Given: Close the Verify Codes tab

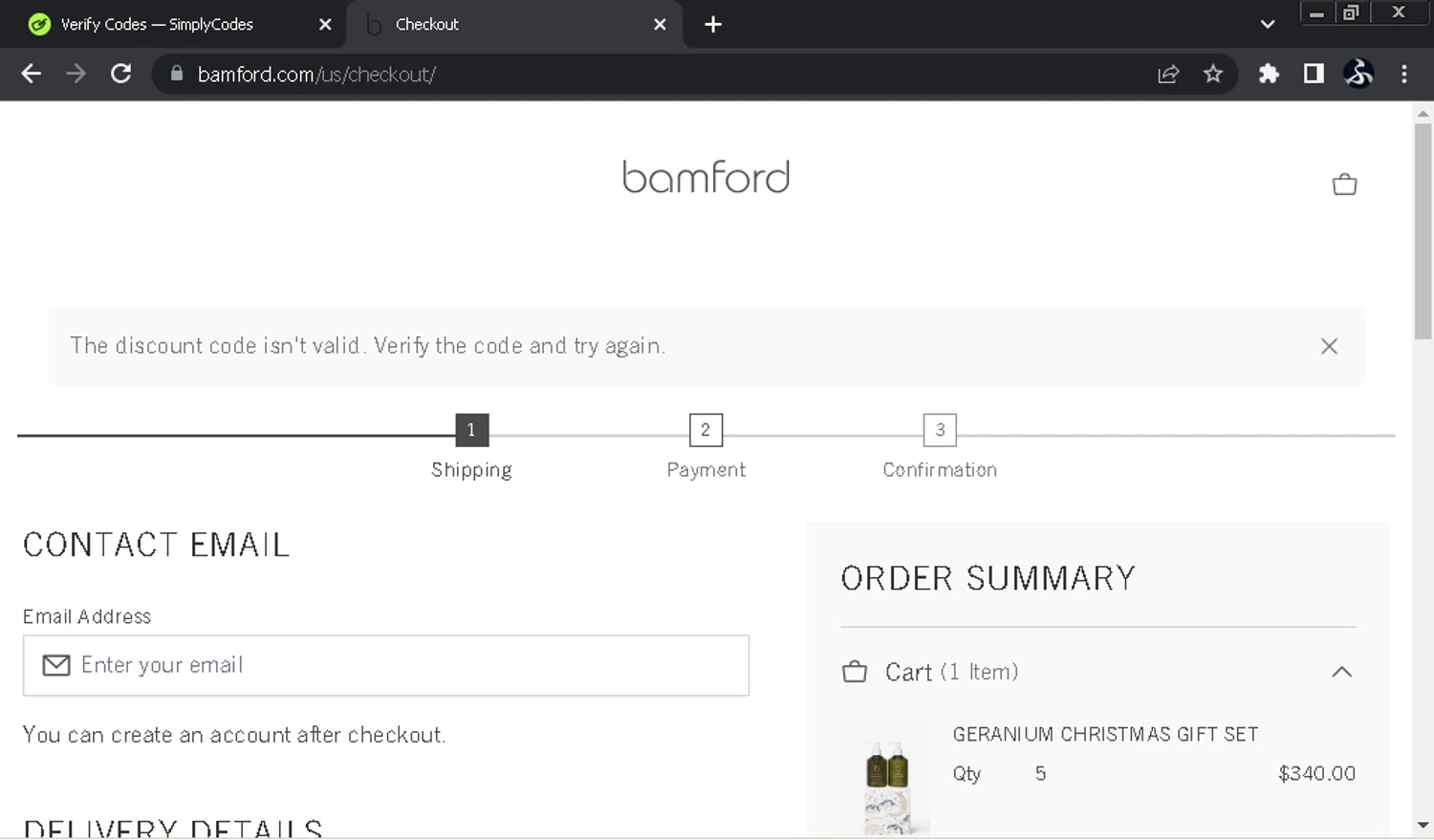Looking at the screenshot, I should pos(325,24).
